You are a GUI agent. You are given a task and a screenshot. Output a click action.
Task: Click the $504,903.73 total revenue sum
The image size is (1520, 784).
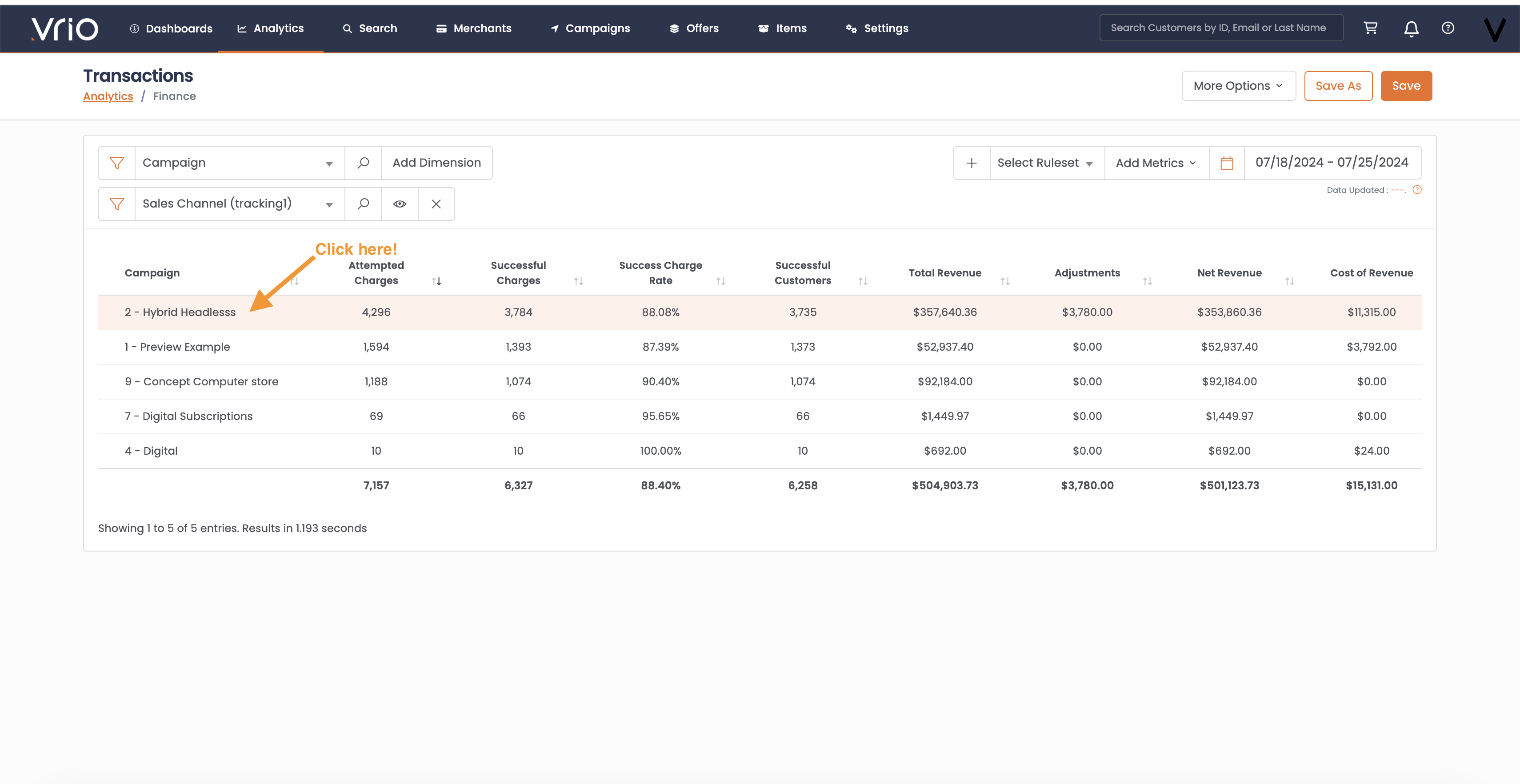click(945, 485)
